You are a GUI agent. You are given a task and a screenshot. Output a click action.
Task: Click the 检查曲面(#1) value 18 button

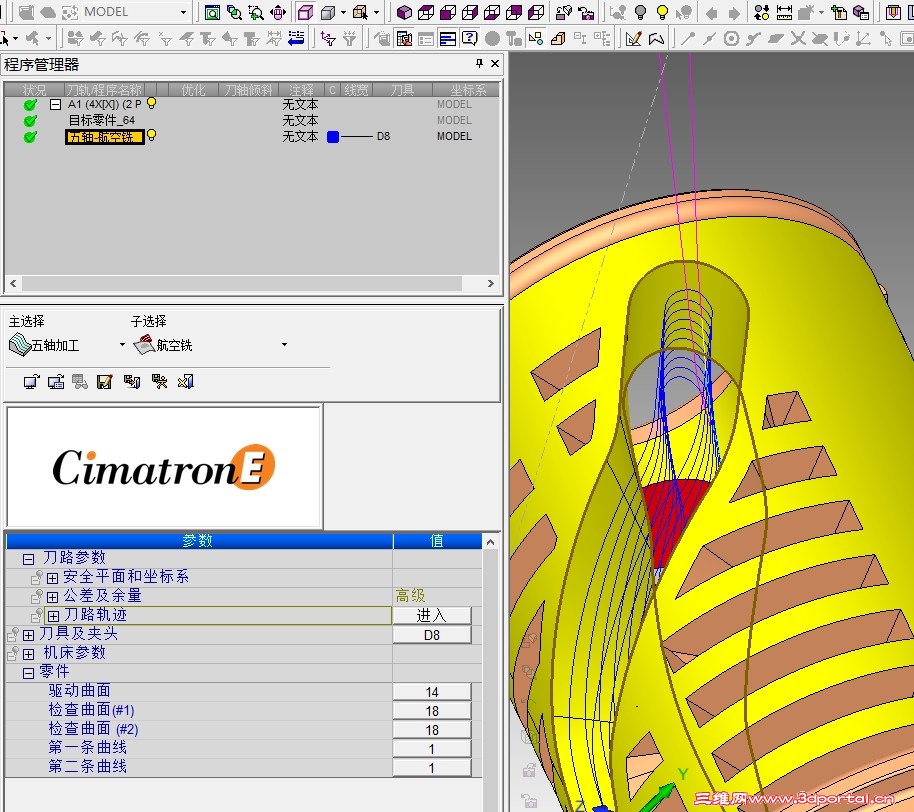[432, 711]
